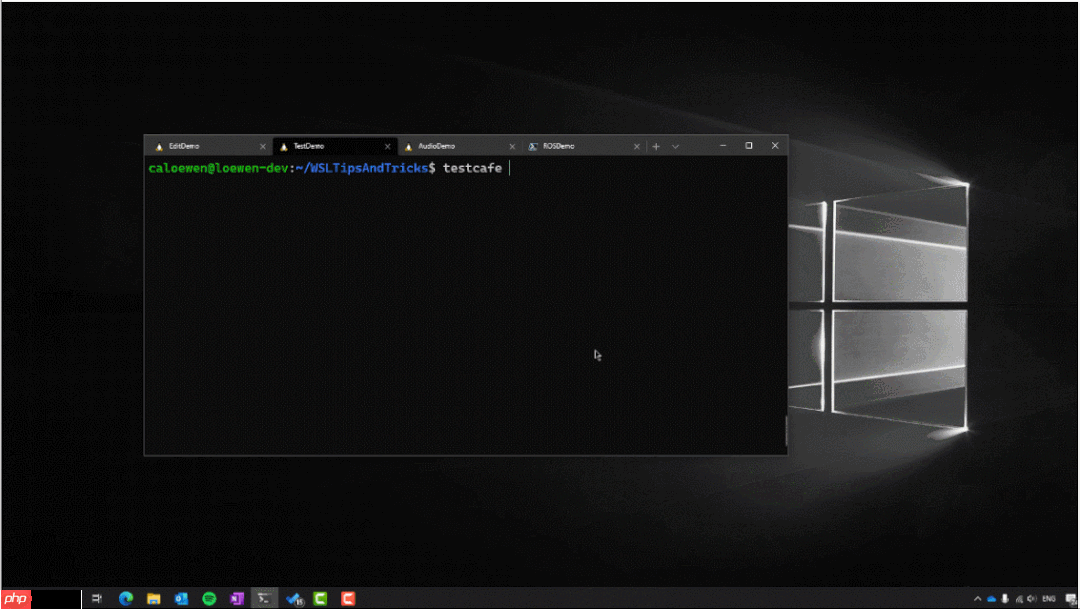Open OneNote from the taskbar
The width and height of the screenshot is (1080, 609).
(x=237, y=598)
